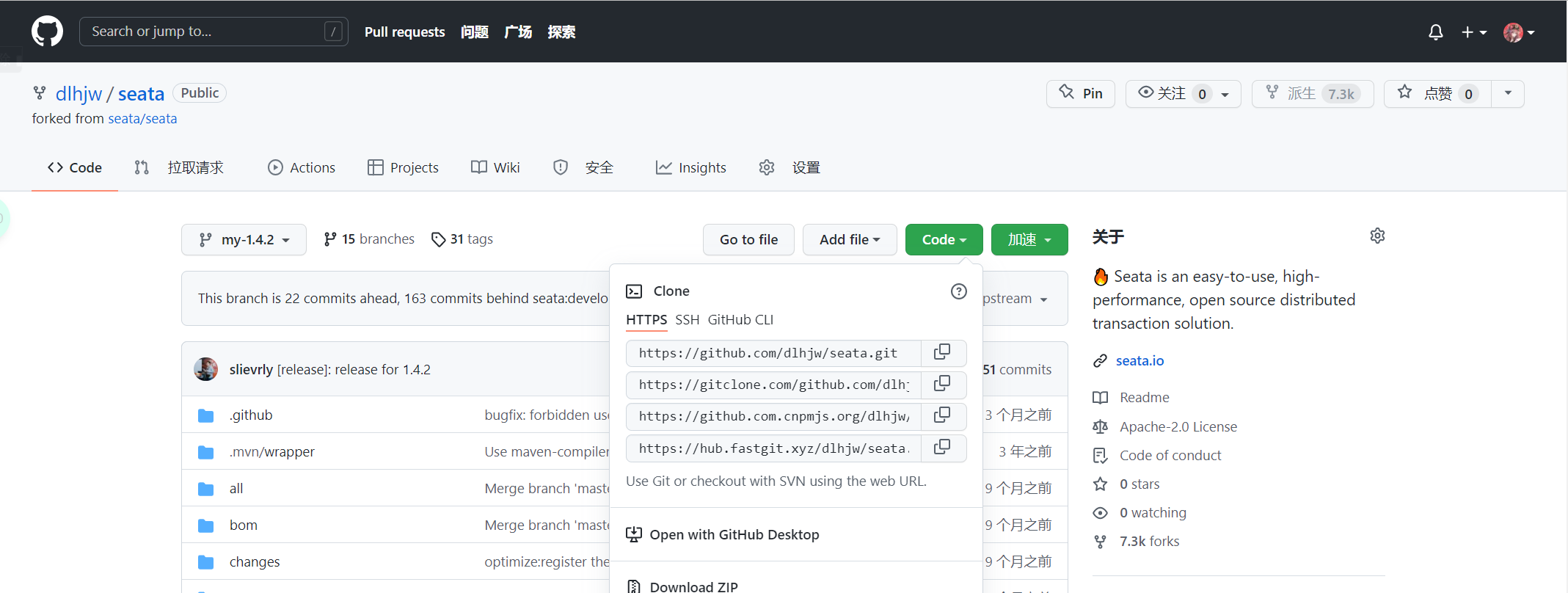Copy the github.com/dlhjw/seata.git URL

coord(943,353)
